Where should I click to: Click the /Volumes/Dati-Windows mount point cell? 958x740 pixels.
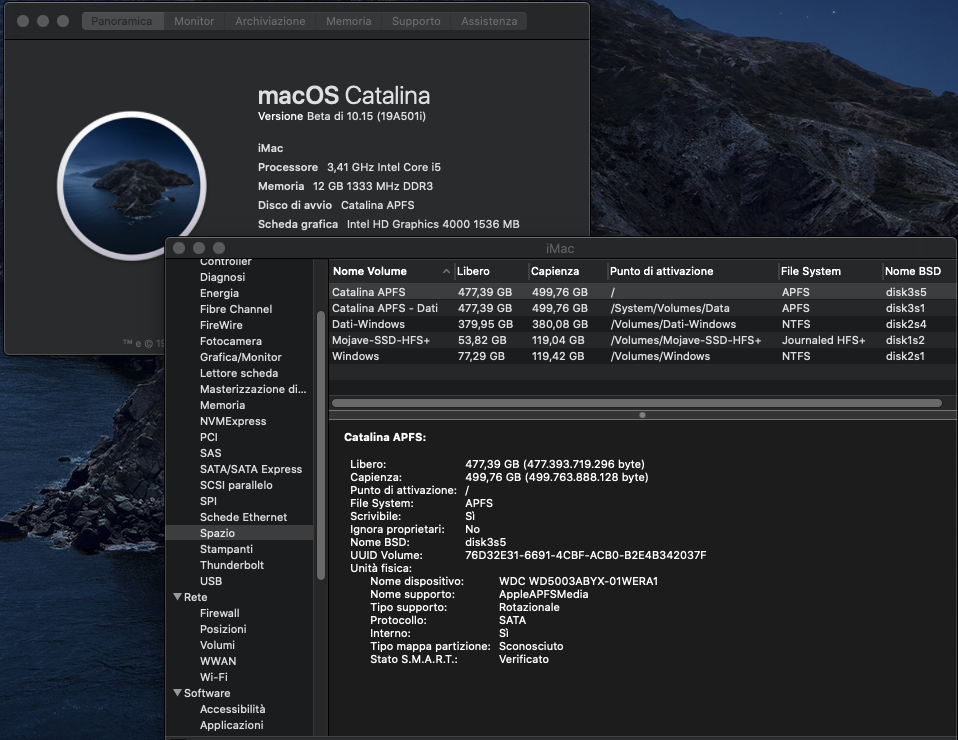673,324
